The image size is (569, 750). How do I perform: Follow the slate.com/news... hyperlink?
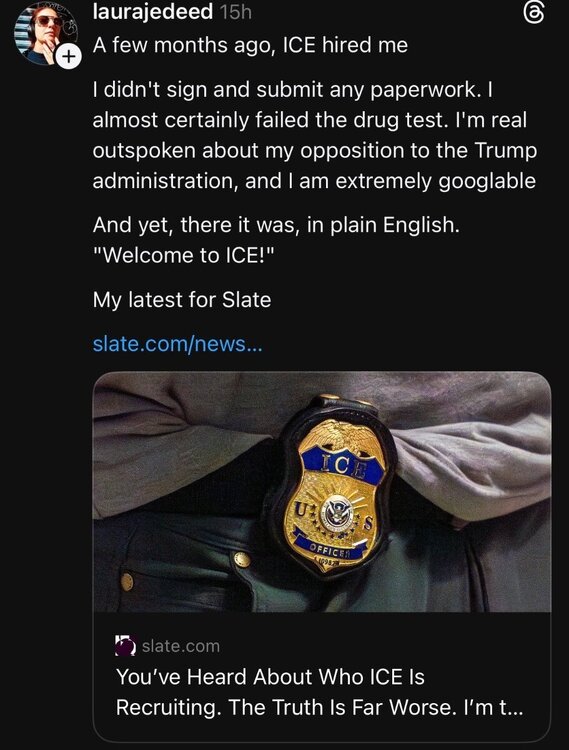tap(177, 343)
